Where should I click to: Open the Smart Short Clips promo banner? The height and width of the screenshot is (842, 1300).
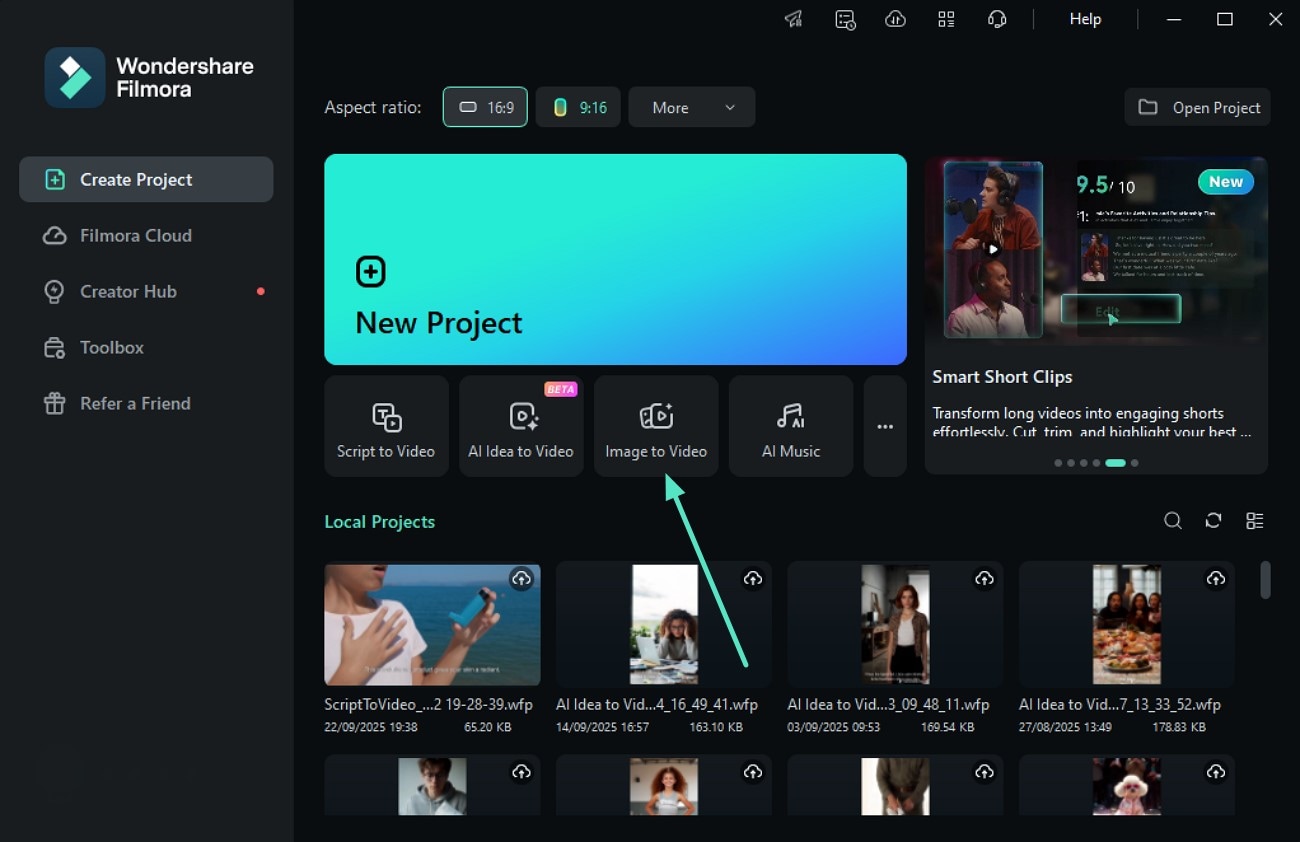pos(1096,315)
